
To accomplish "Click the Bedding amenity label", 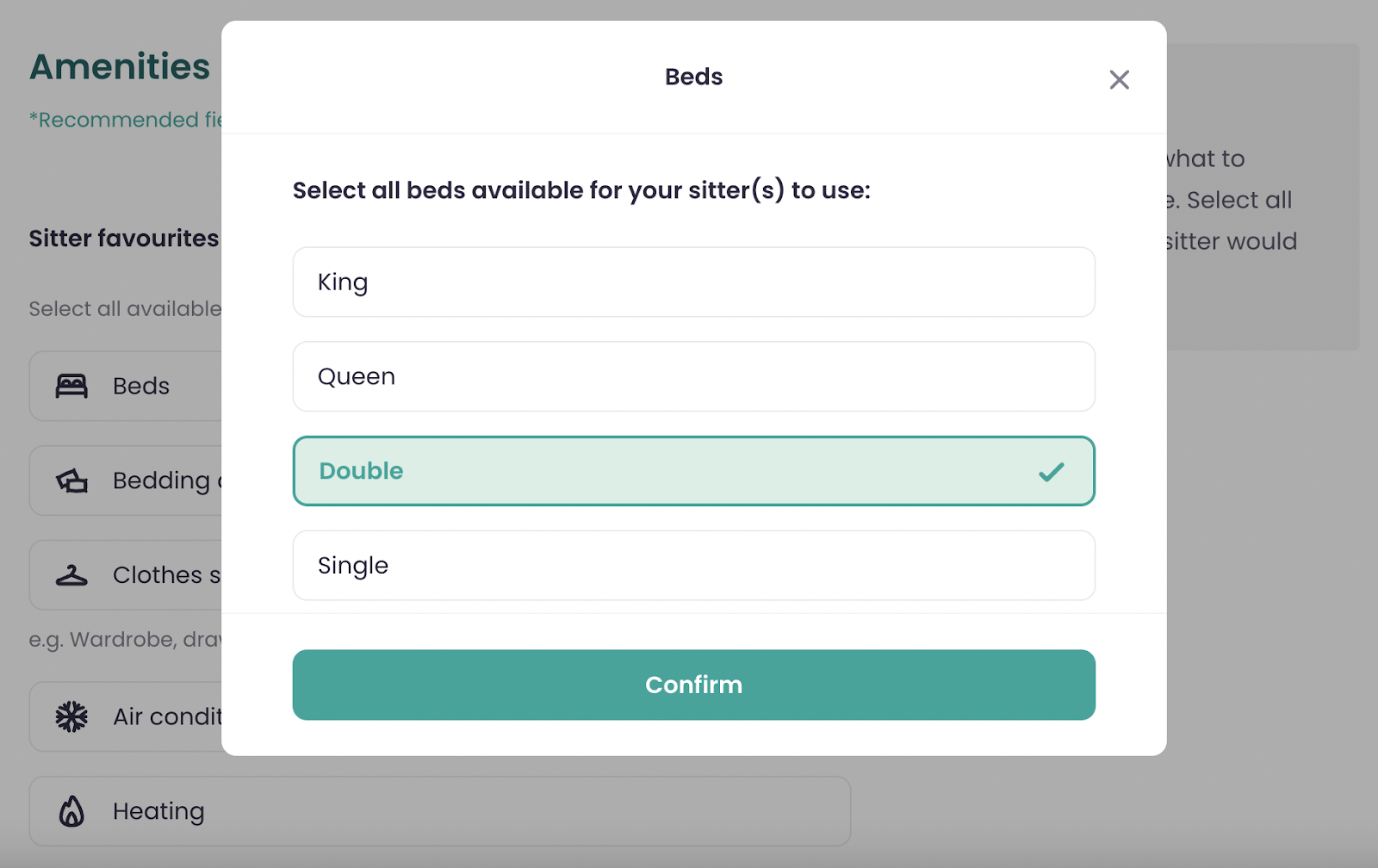I will (x=164, y=480).
